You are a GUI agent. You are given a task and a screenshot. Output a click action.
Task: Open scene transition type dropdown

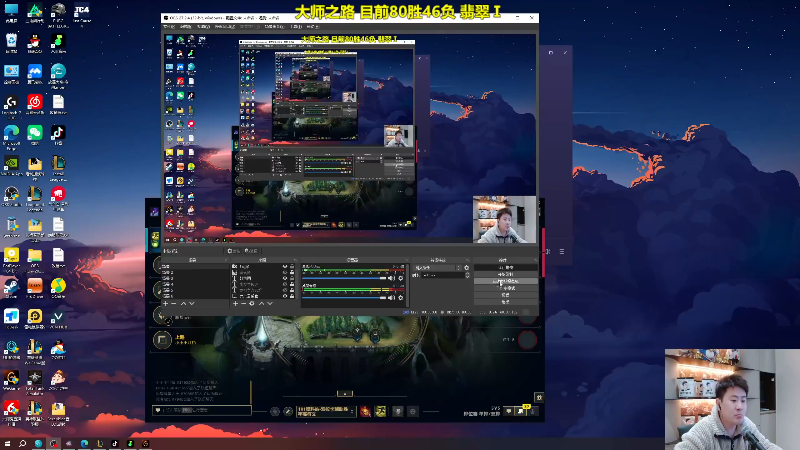(x=438, y=268)
